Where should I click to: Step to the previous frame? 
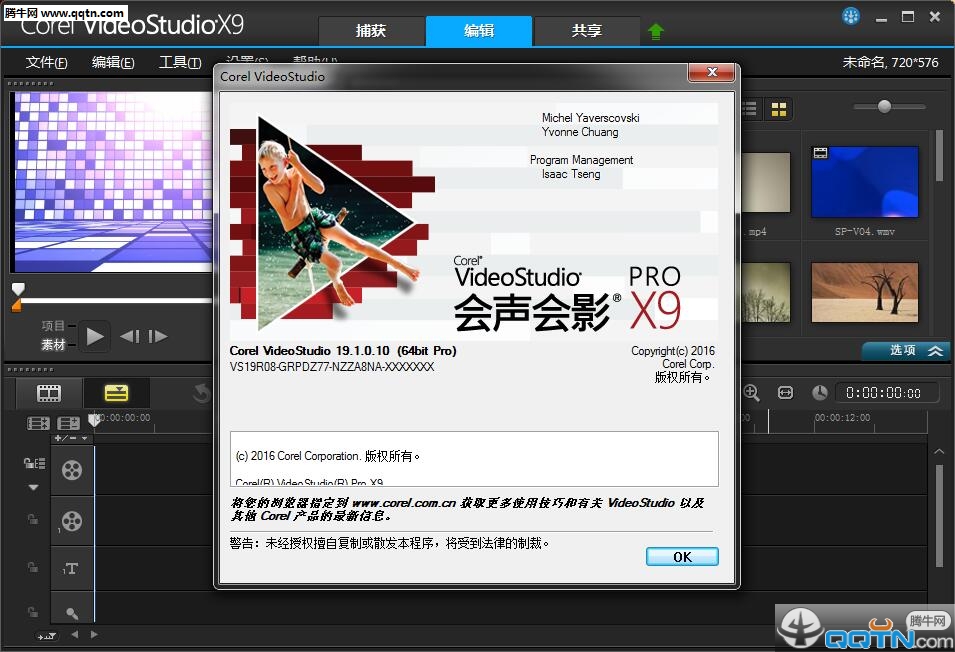point(130,336)
